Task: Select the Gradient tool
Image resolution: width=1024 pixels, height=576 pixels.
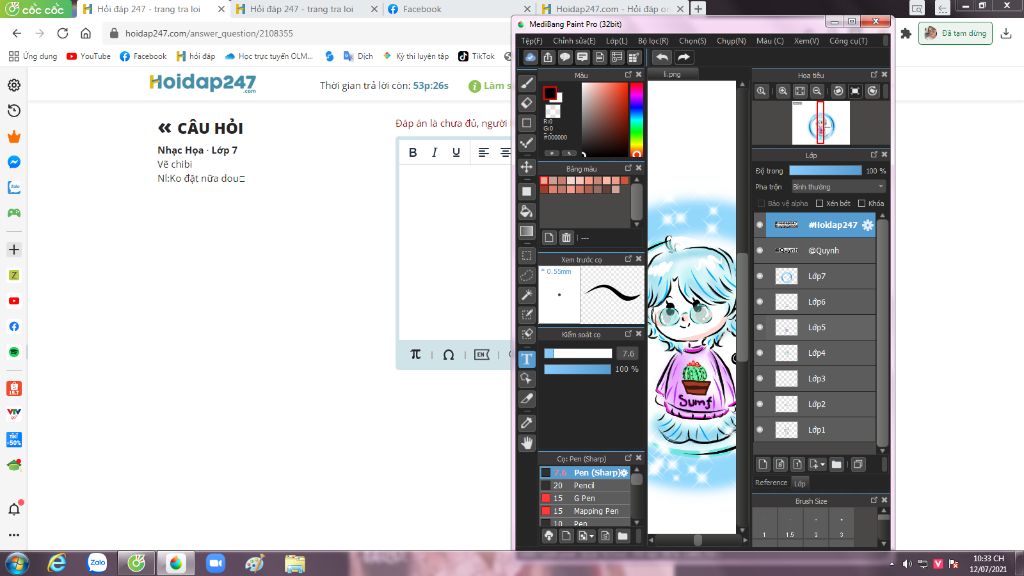Action: click(527, 231)
